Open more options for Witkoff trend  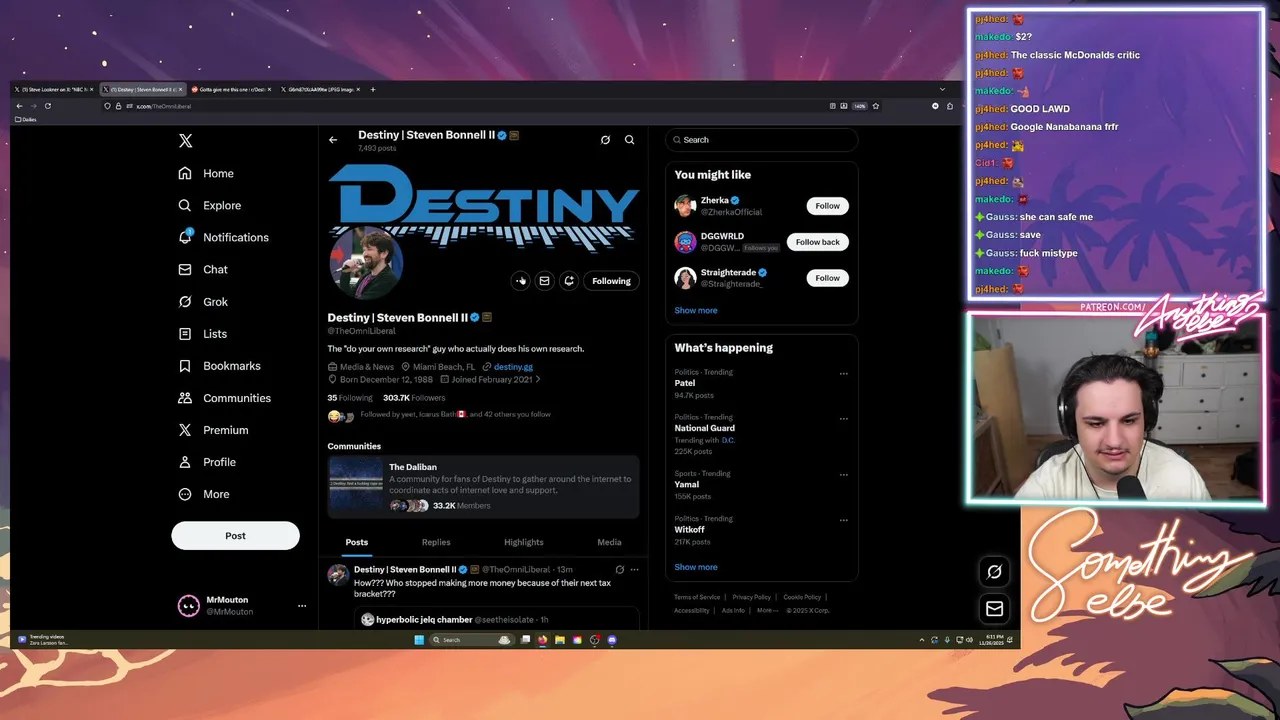tap(843, 520)
